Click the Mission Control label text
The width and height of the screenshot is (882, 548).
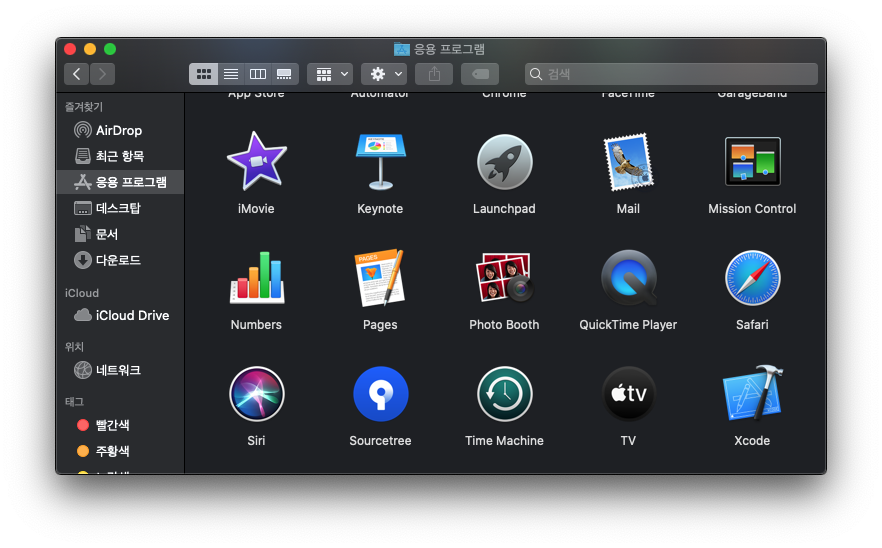(753, 209)
